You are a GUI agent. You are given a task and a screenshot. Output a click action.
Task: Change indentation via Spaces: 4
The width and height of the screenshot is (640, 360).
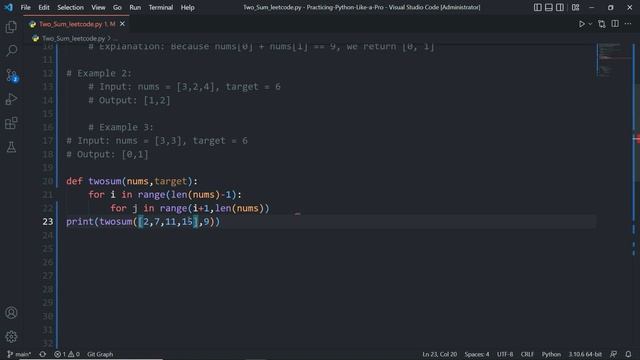click(477, 354)
